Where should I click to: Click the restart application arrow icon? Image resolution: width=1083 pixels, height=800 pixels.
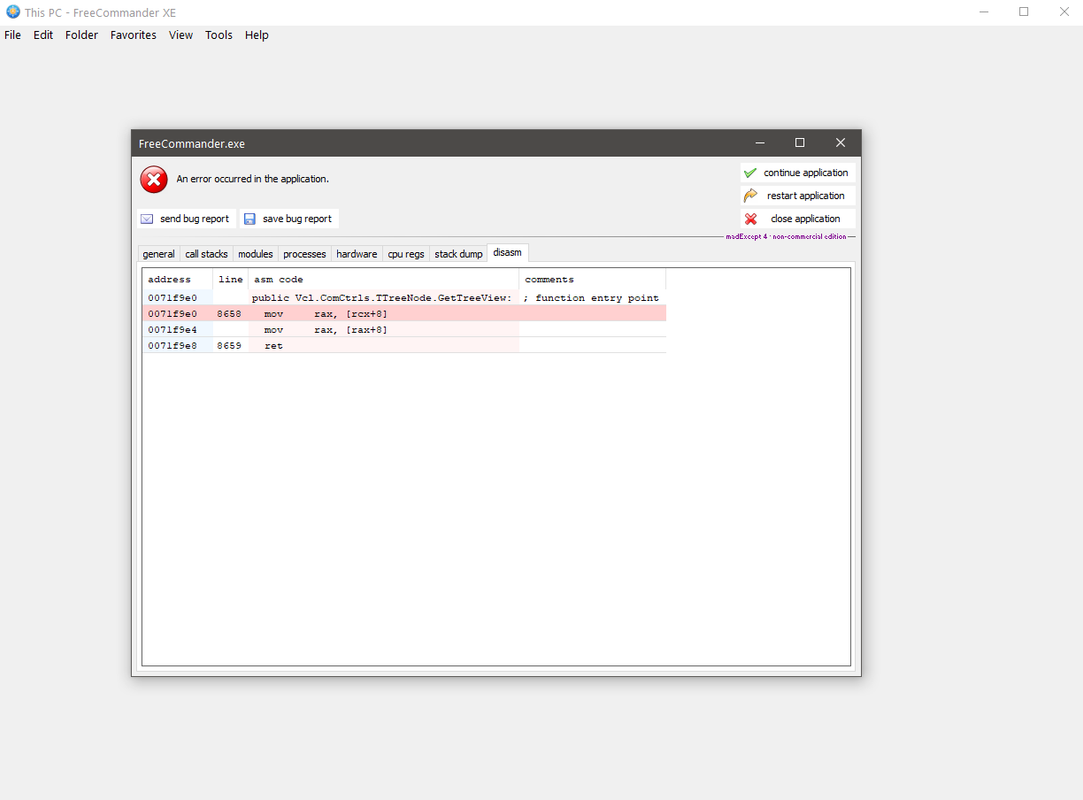[x=750, y=196]
